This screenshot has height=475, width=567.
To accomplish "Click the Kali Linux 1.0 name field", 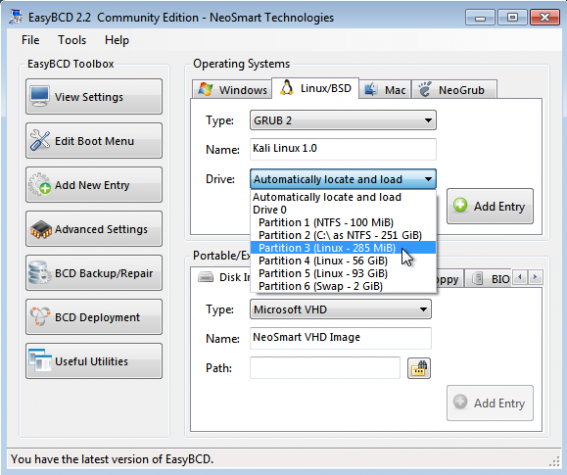I will pyautogui.click(x=343, y=149).
